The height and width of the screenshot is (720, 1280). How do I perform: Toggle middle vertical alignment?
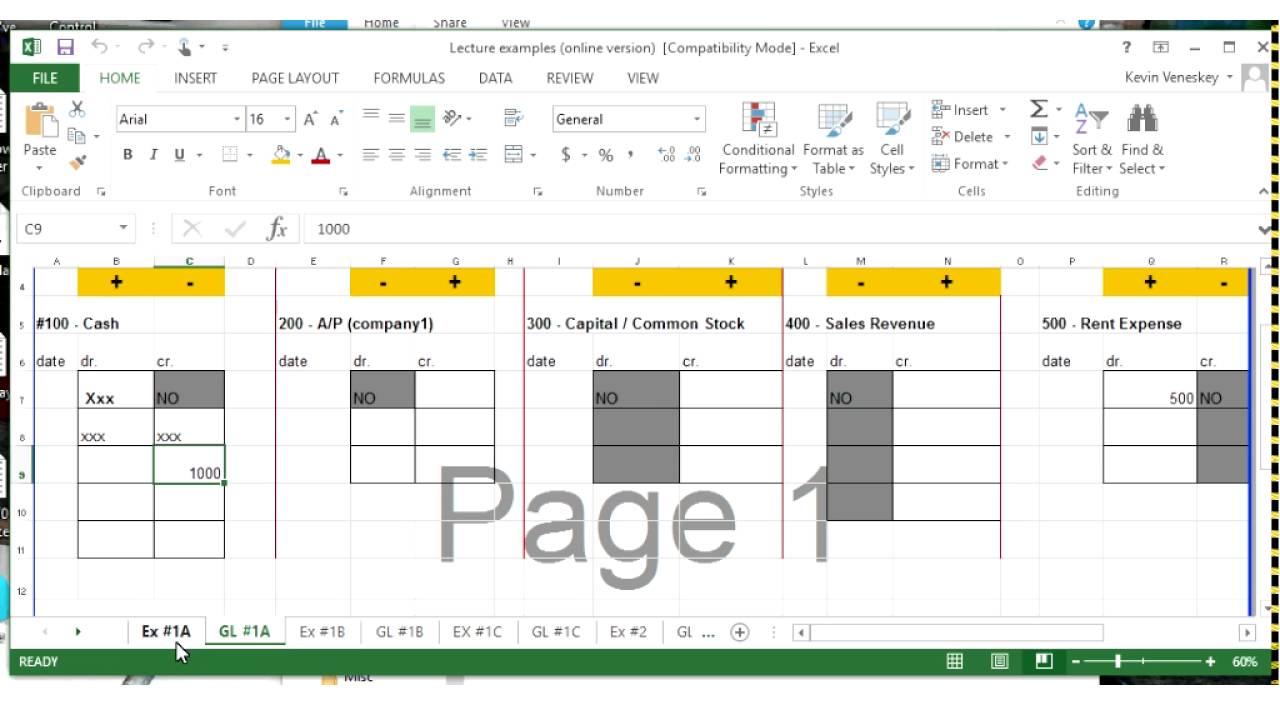(397, 118)
